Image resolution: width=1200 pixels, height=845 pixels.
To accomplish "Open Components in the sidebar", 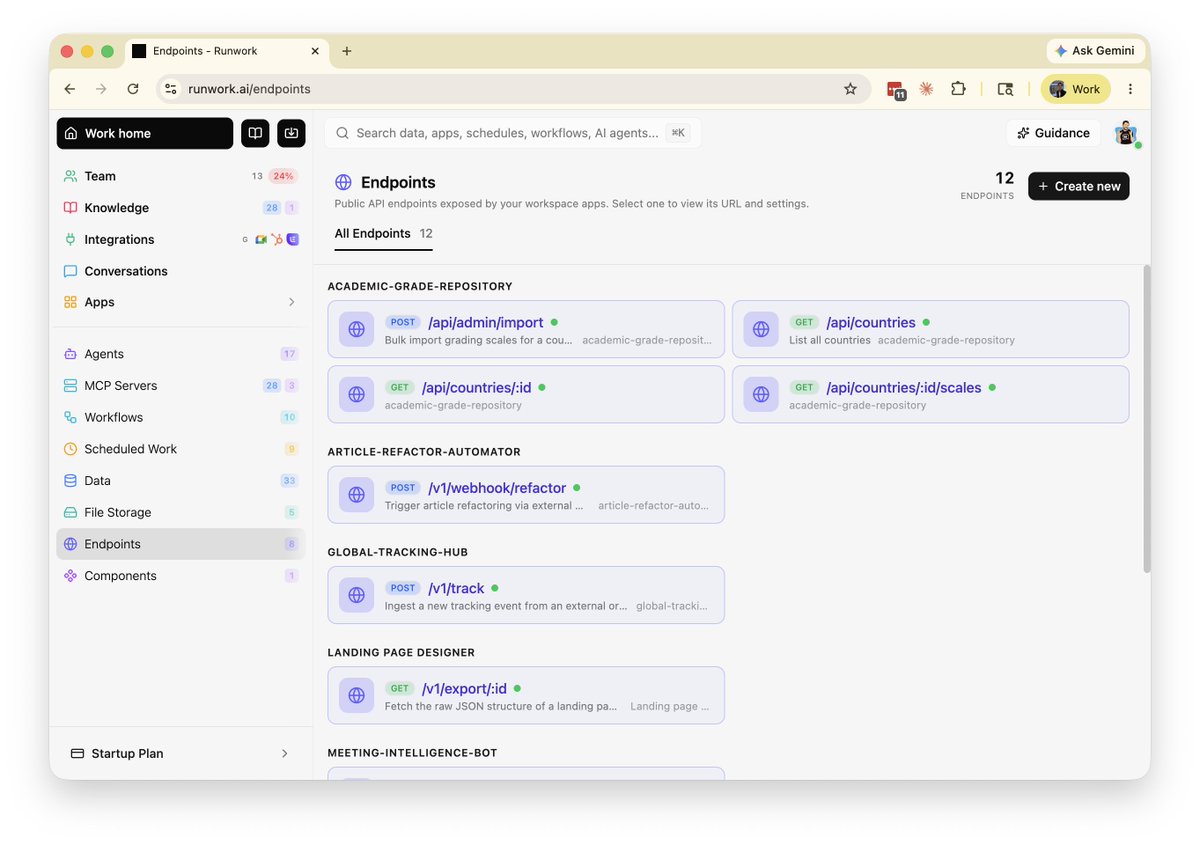I will tap(181, 576).
